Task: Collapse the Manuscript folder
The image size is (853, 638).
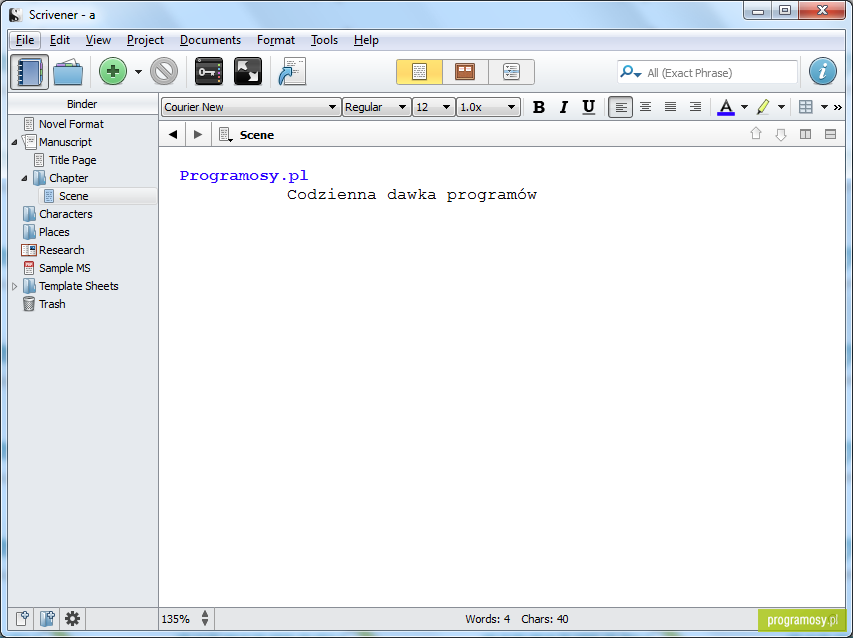Action: point(14,143)
